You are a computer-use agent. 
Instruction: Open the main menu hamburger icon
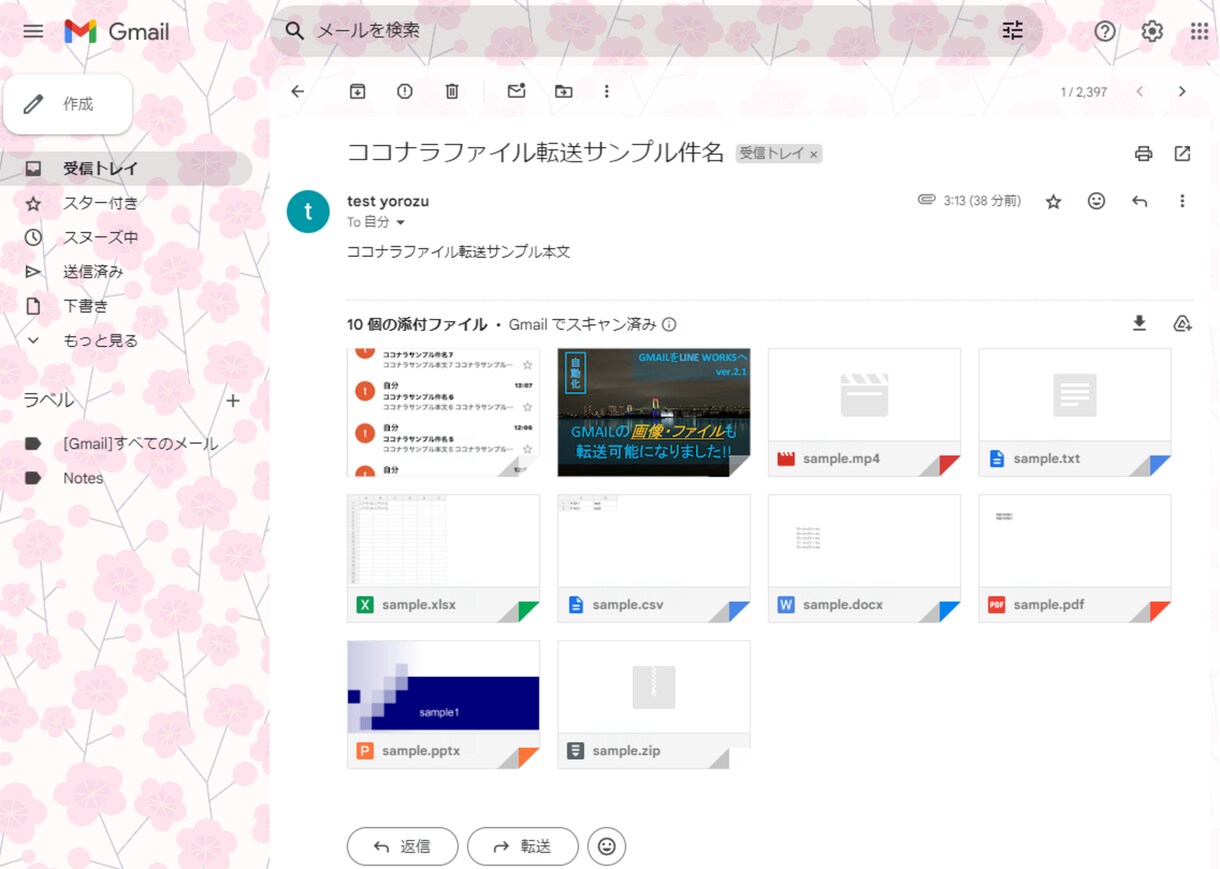click(x=33, y=31)
